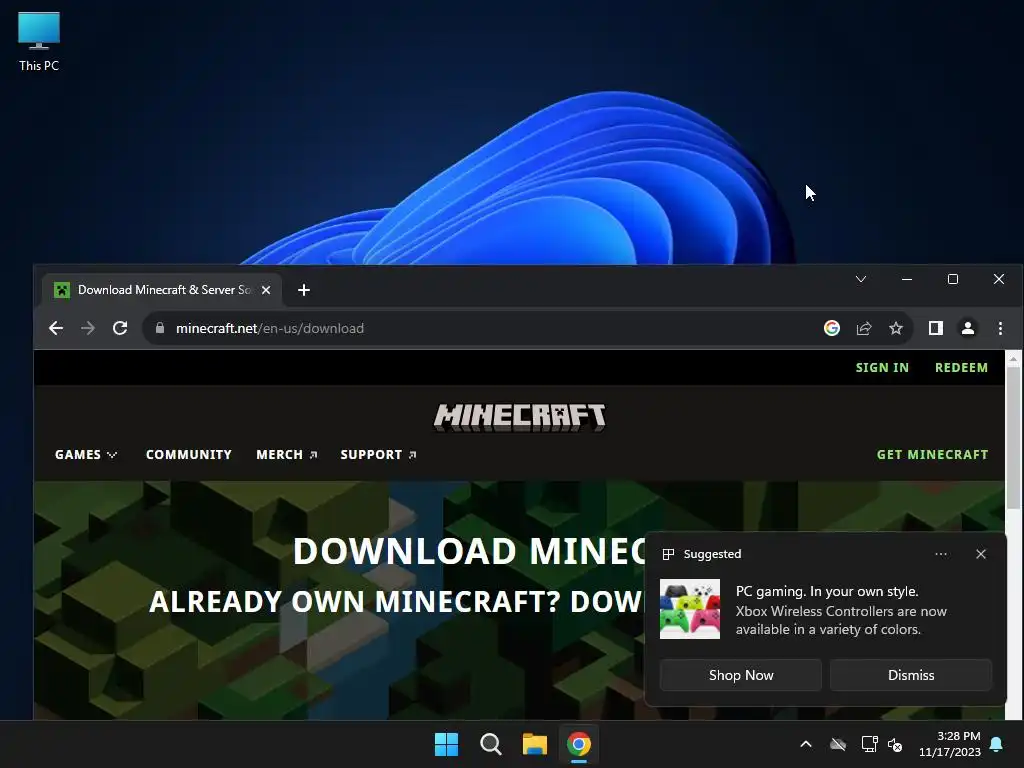
Task: Share this page using share icon
Action: coord(864,328)
